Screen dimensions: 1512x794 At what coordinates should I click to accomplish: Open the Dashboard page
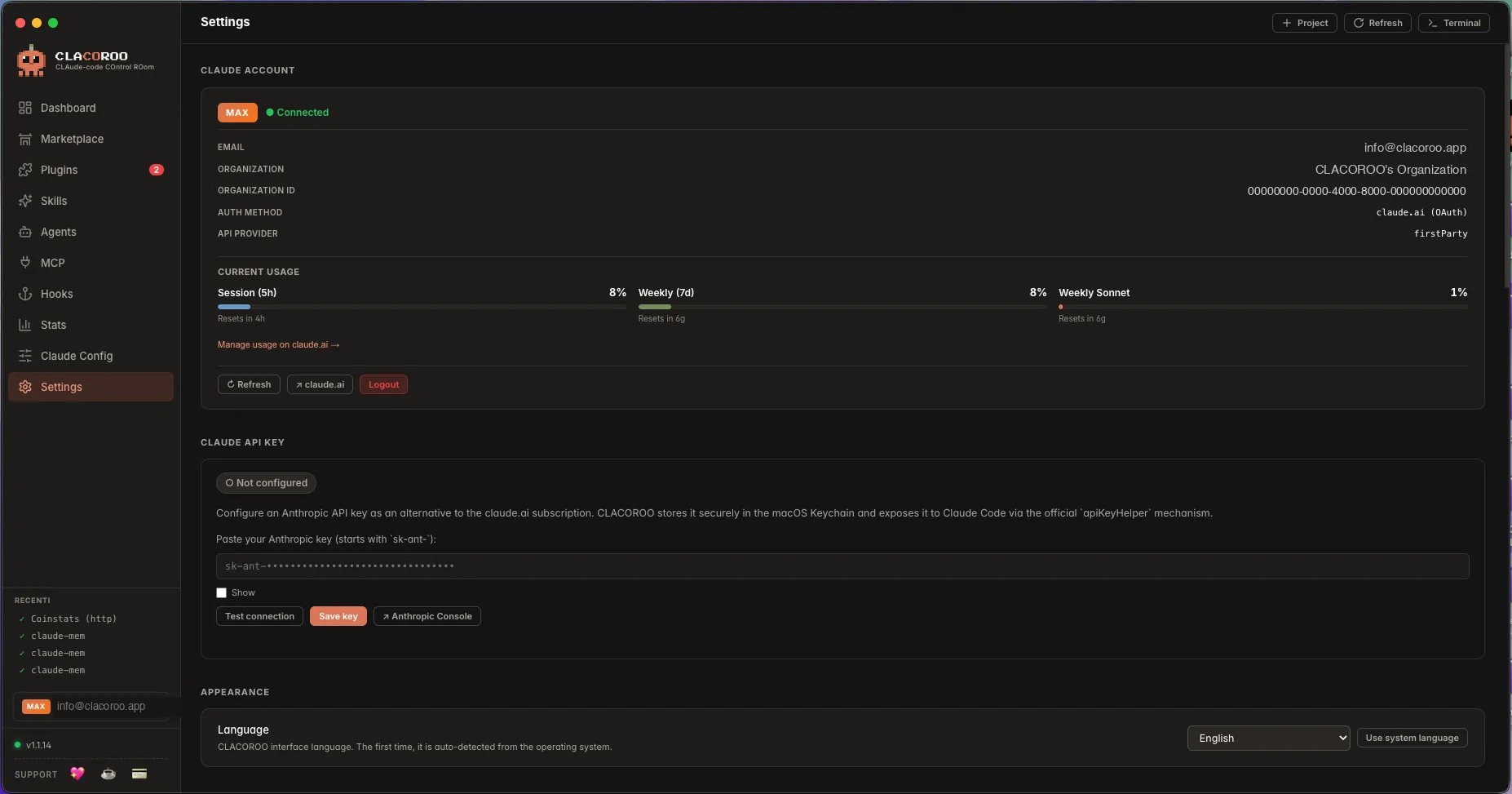91,108
